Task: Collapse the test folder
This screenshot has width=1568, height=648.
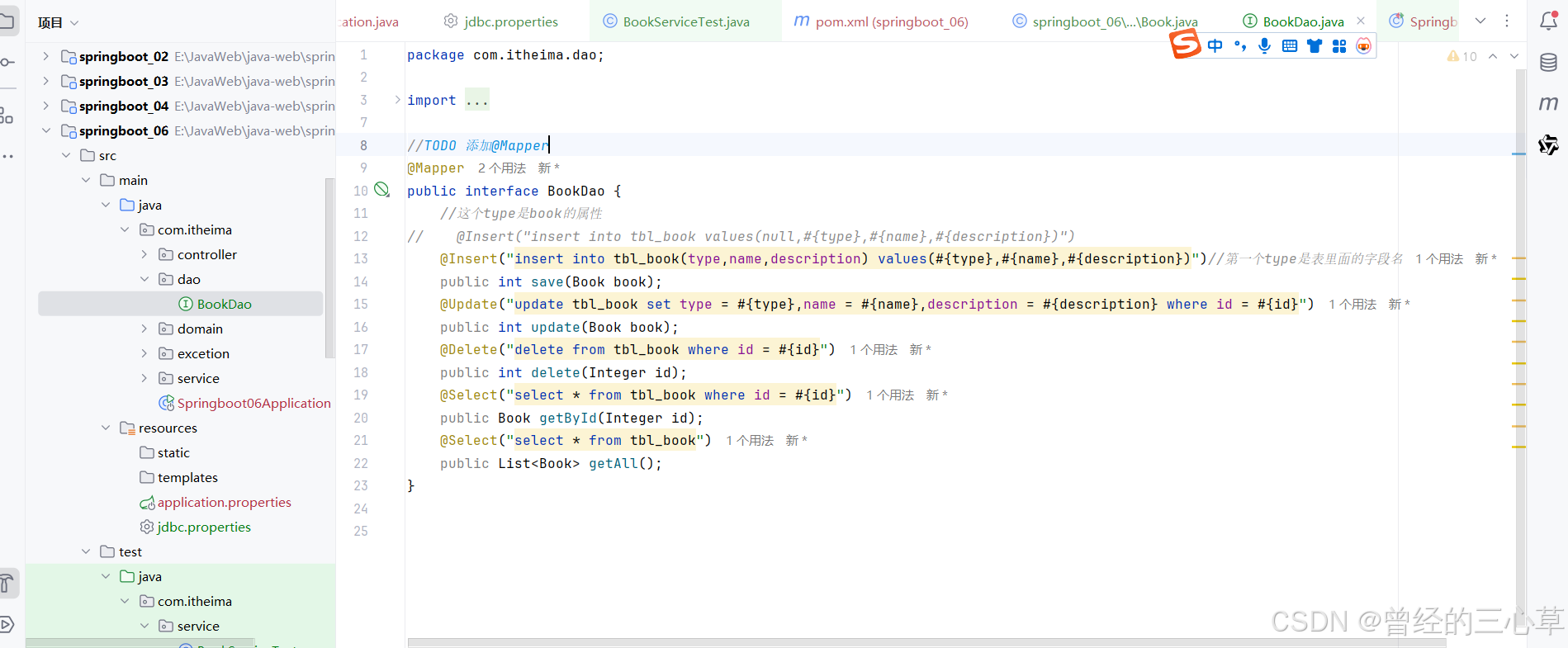Action: 86,551
